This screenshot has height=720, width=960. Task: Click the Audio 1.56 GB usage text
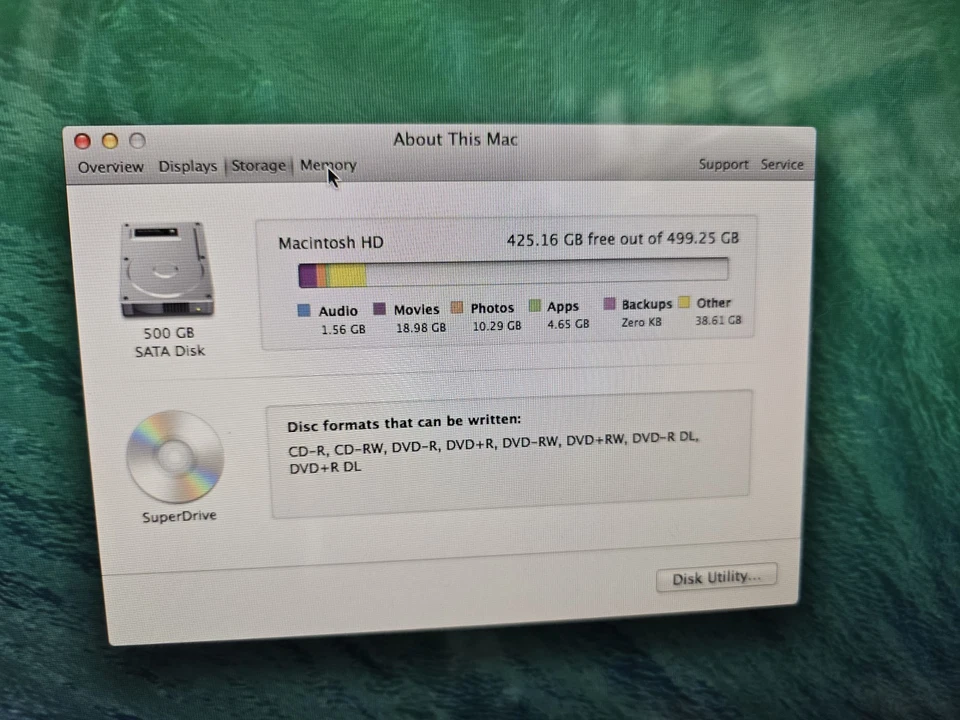tap(343, 329)
